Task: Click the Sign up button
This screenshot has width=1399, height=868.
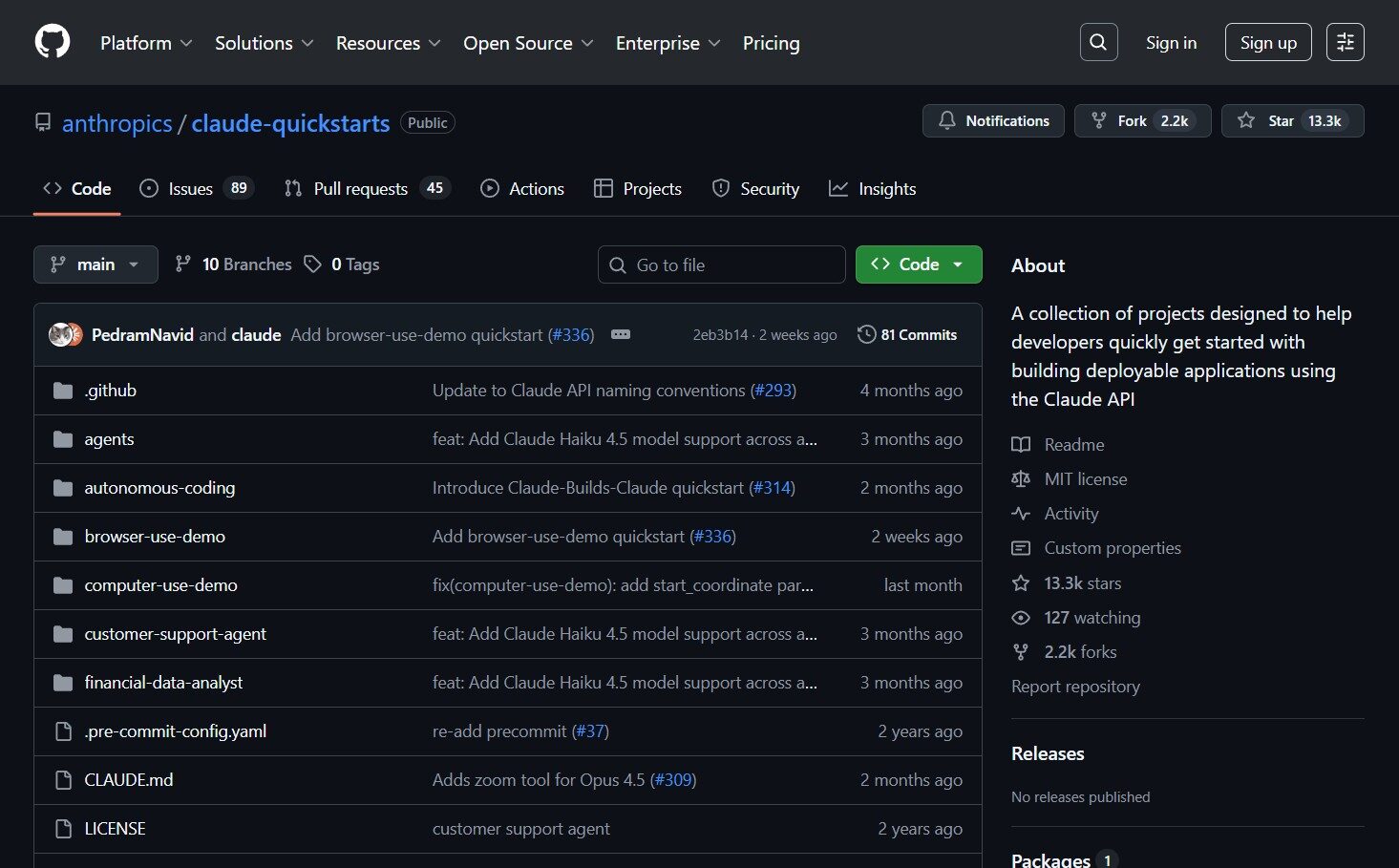Action: 1267,43
